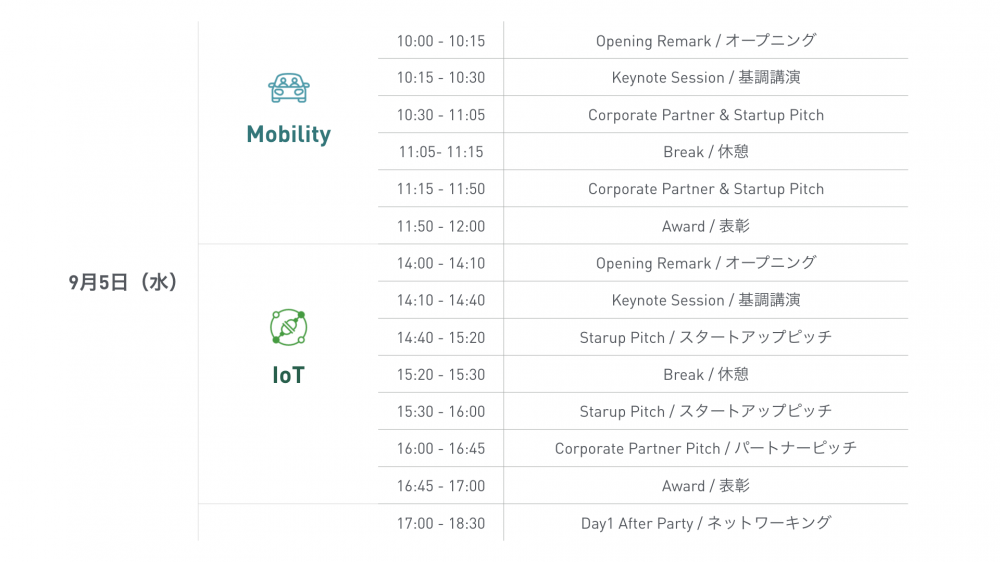The width and height of the screenshot is (1000, 562).
Task: Click the 14:10 - 14:40 Keynote Session entry
Action: coord(643,300)
